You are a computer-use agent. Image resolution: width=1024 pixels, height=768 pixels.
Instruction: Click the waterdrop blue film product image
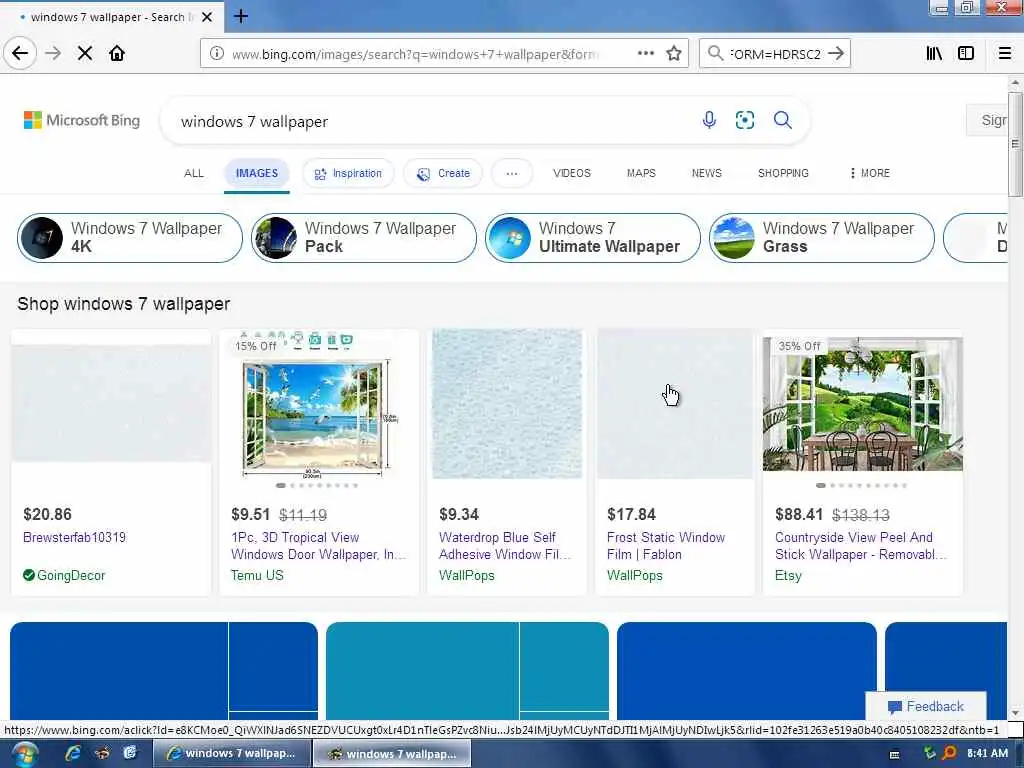pyautogui.click(x=507, y=404)
